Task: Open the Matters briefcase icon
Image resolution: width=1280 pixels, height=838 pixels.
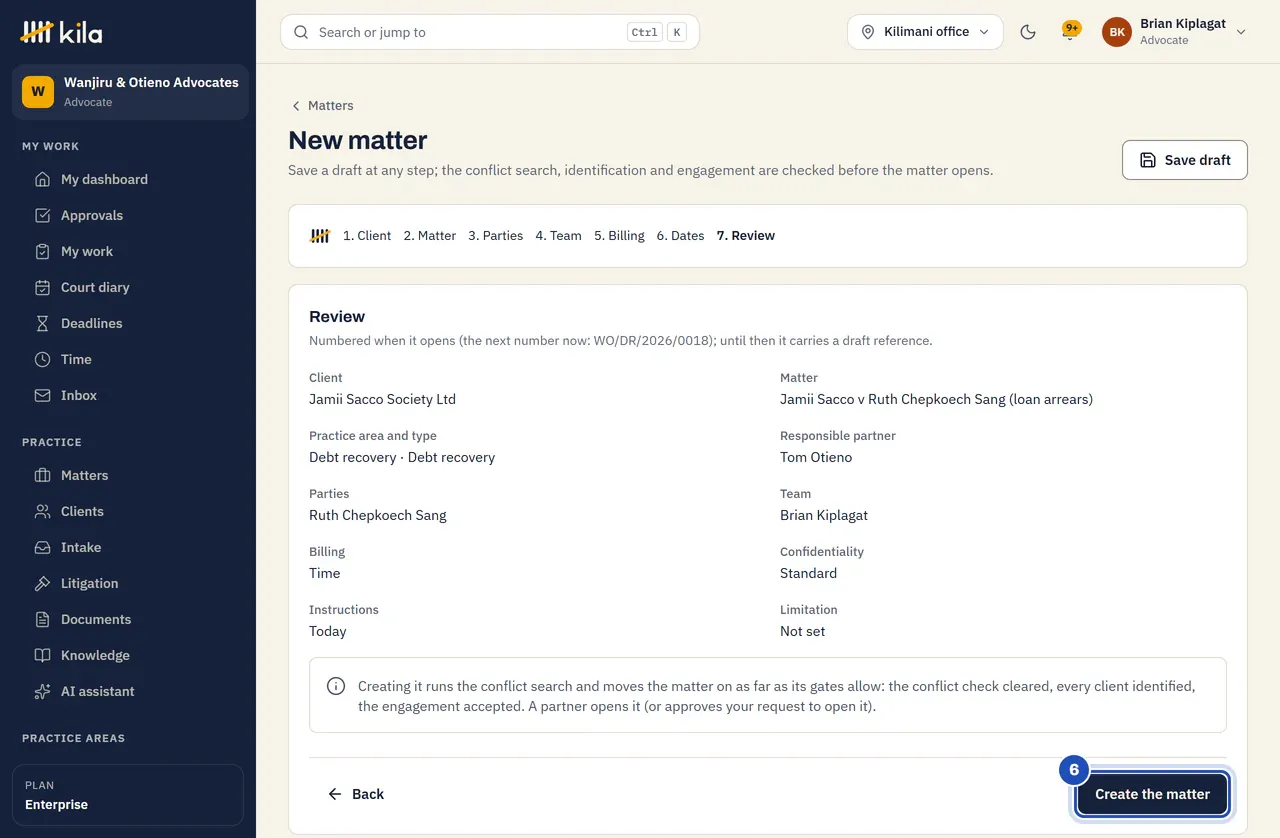Action: pos(42,476)
